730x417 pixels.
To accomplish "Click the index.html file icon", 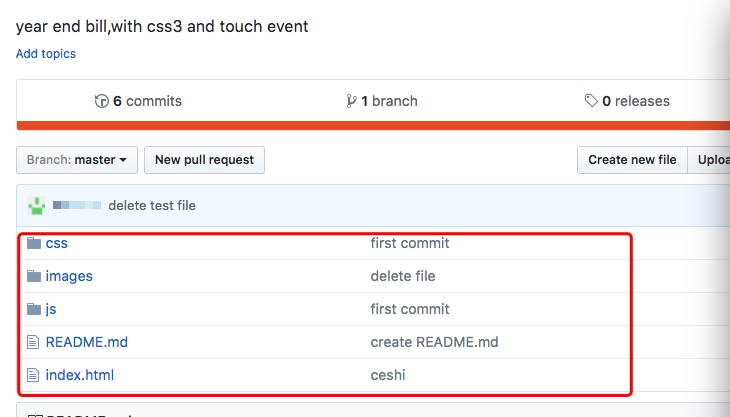I will (x=33, y=375).
